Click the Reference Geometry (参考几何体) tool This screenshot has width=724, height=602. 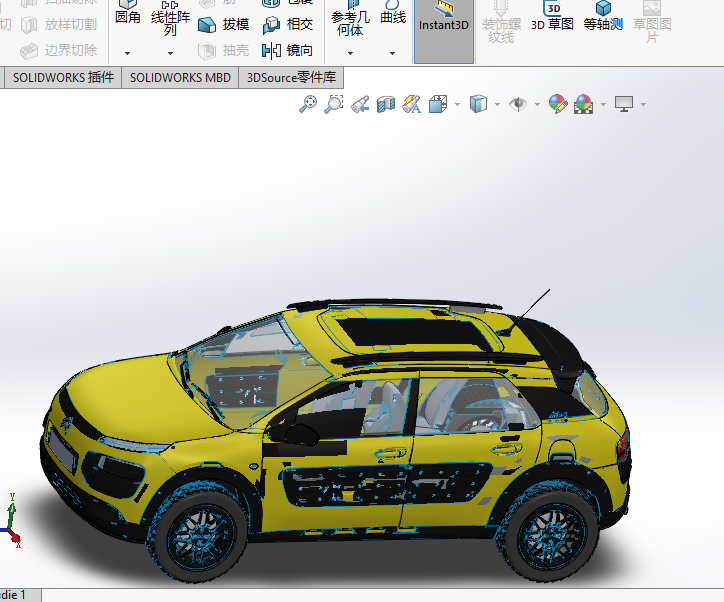coord(350,18)
